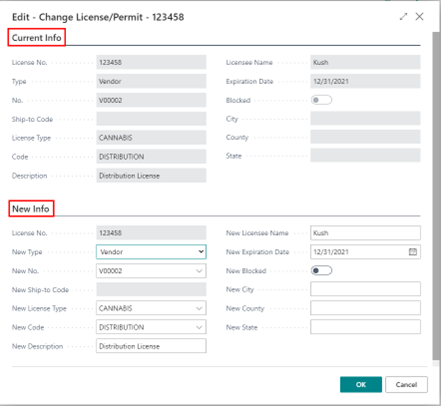The height and width of the screenshot is (406, 441).
Task: Click into the New County field
Action: pos(365,308)
